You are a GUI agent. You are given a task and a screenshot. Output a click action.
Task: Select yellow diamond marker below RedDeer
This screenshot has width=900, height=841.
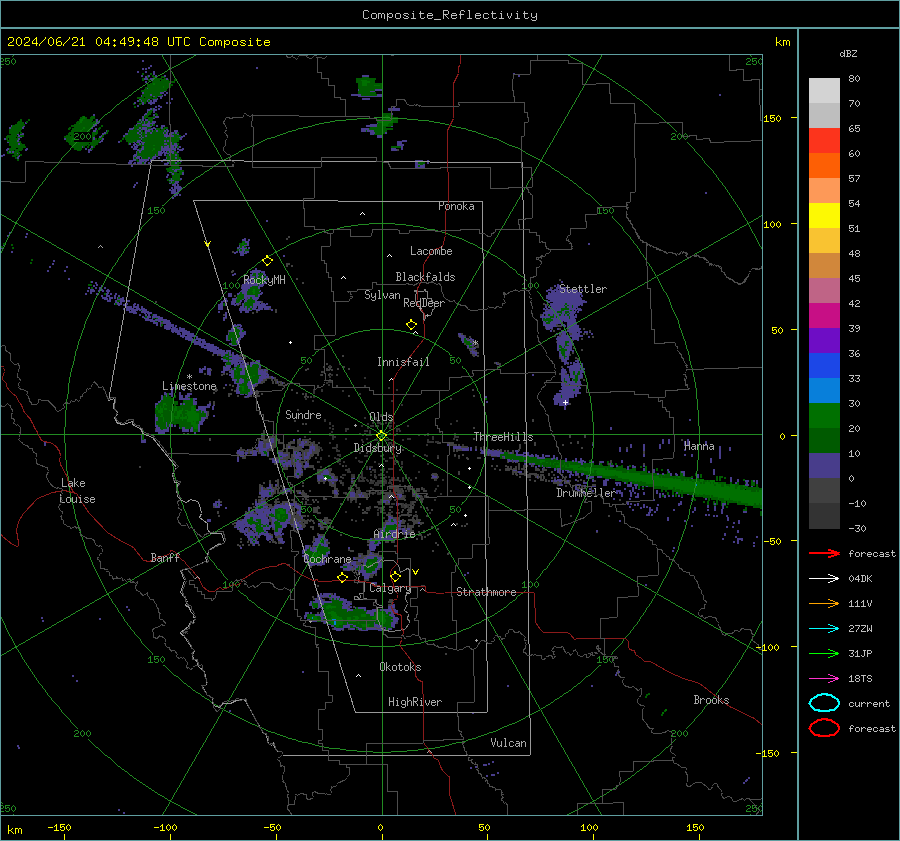[x=411, y=325]
